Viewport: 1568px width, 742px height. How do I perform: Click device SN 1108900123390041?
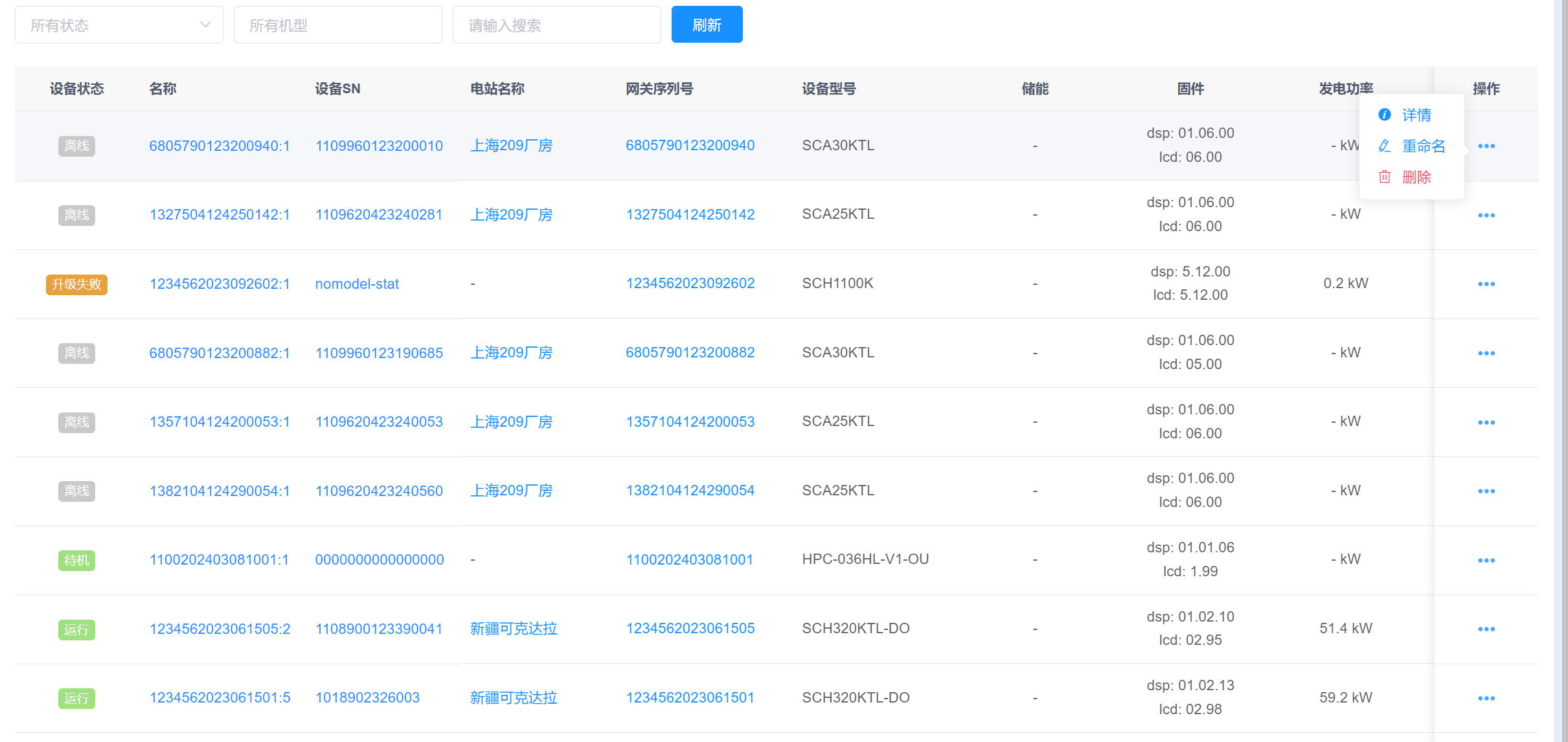point(379,629)
